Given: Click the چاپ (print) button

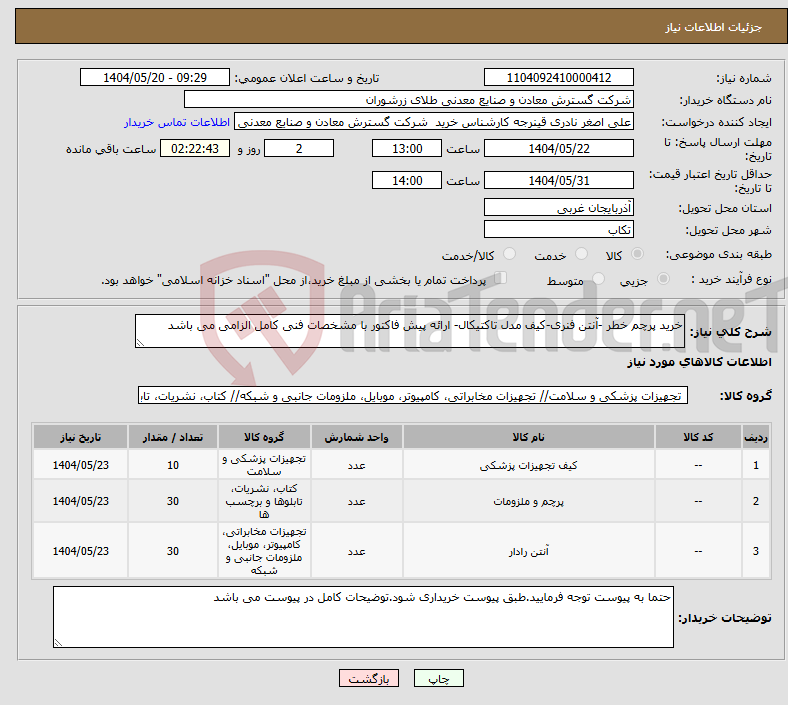Looking at the screenshot, I should tap(438, 678).
